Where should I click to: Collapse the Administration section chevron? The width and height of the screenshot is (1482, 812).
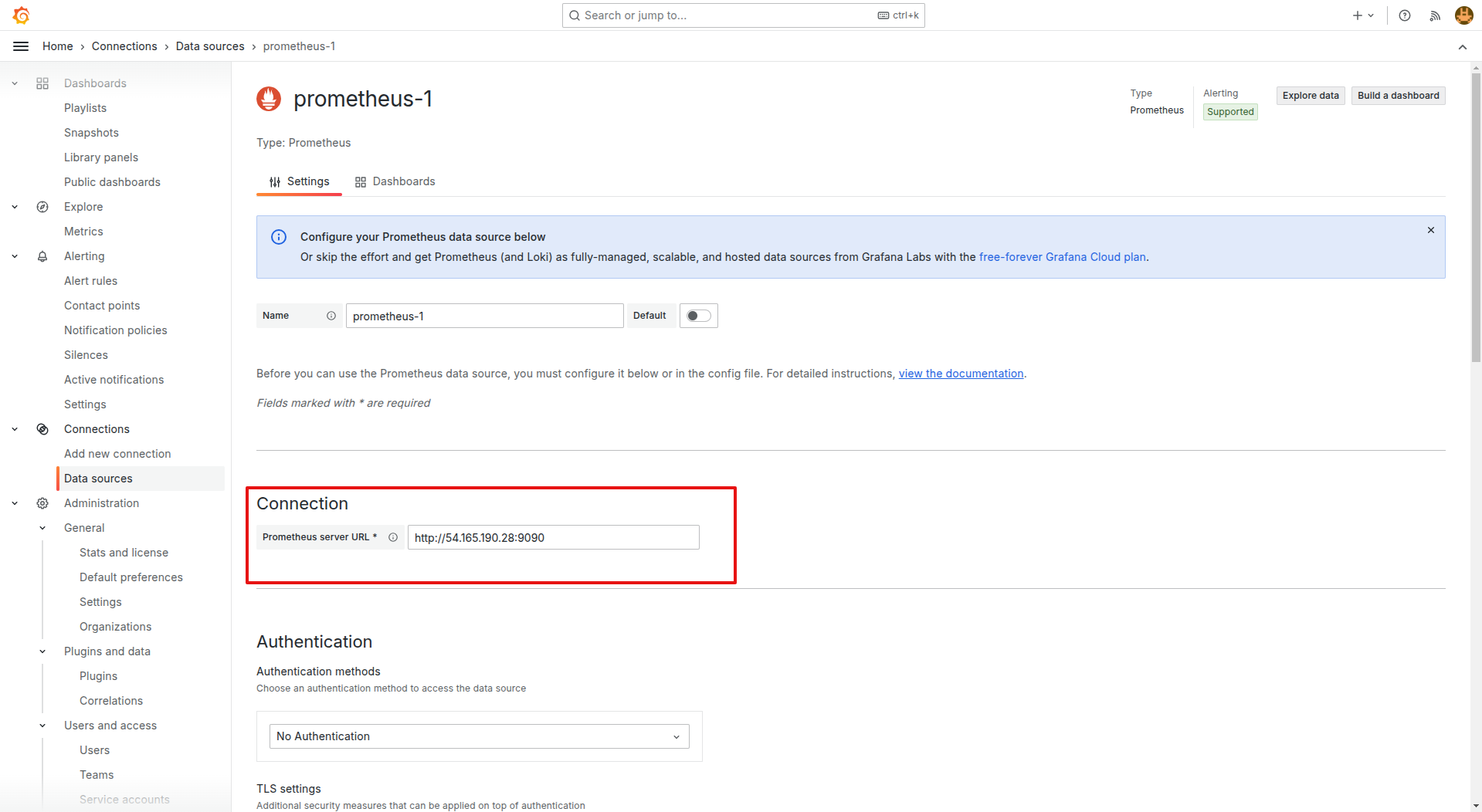pos(15,503)
